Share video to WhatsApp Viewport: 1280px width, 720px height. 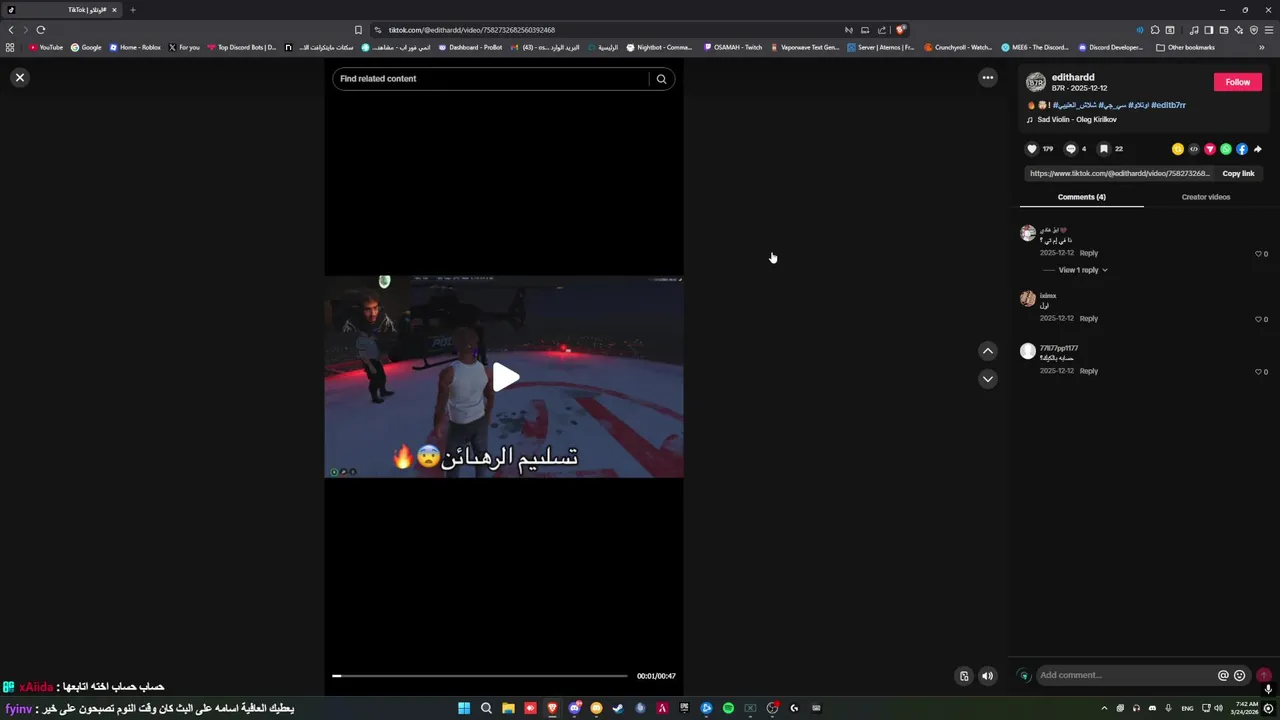pyautogui.click(x=1226, y=149)
